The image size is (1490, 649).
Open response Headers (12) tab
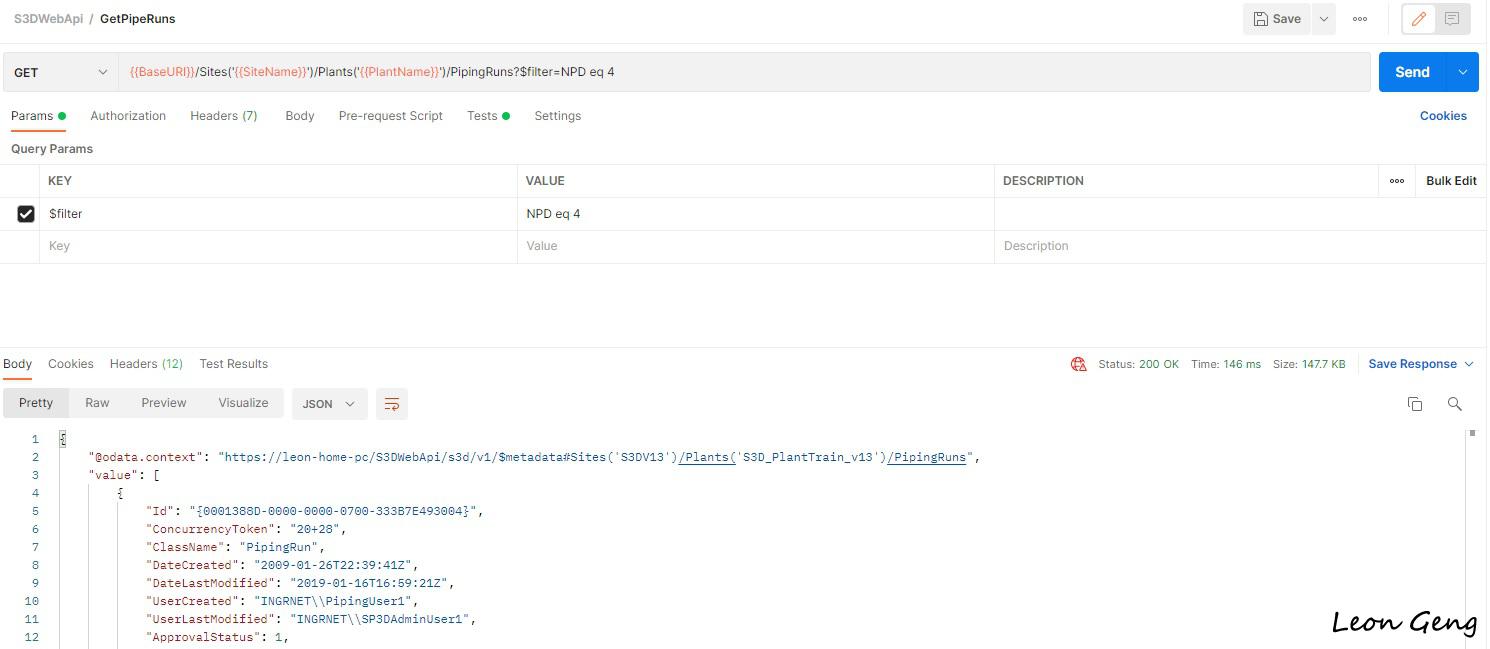pos(146,364)
